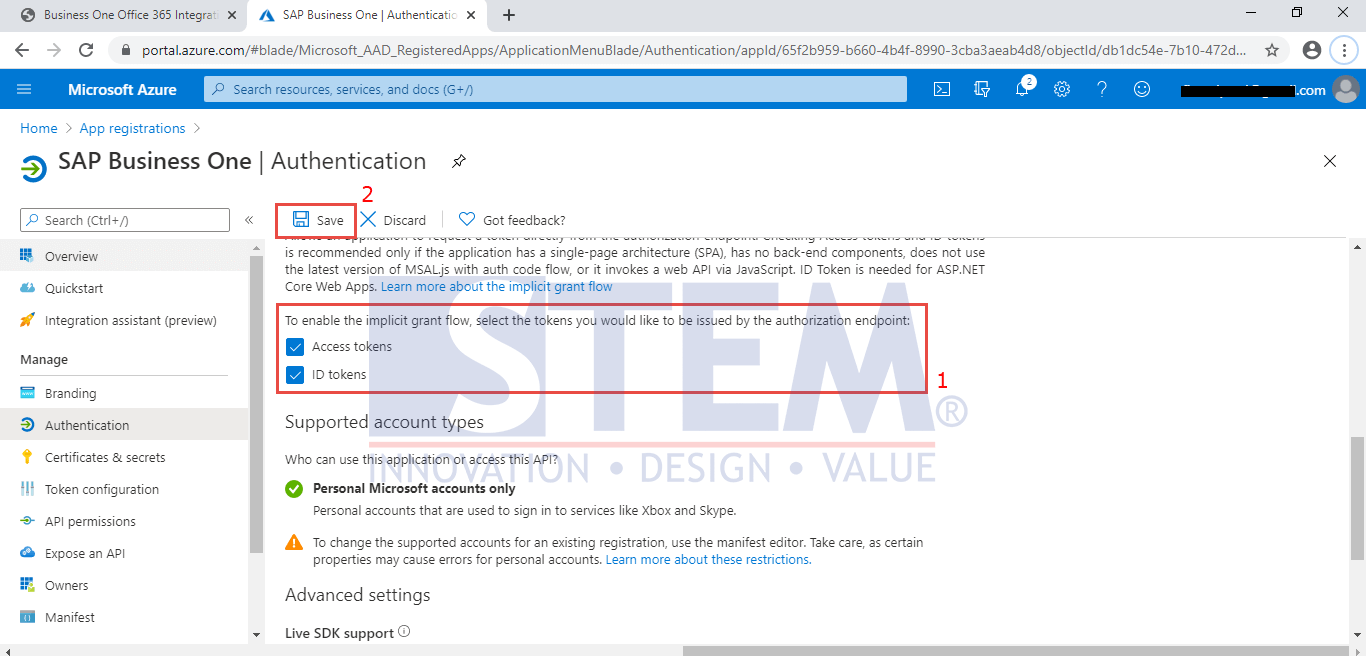Go to App registrations breadcrumb
The width and height of the screenshot is (1366, 656).
pyautogui.click(x=132, y=128)
